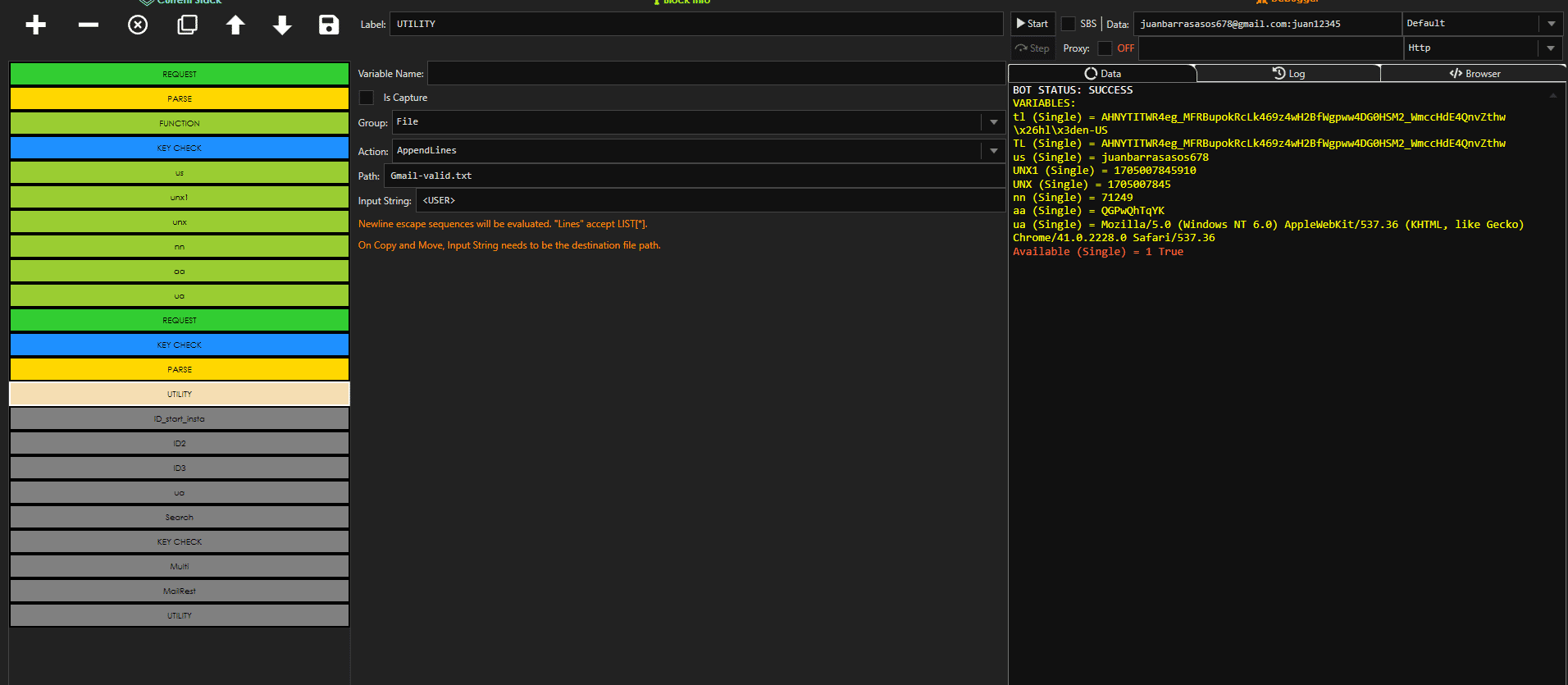Click the plus icon to add a block
This screenshot has height=685, width=1568.
pos(35,25)
